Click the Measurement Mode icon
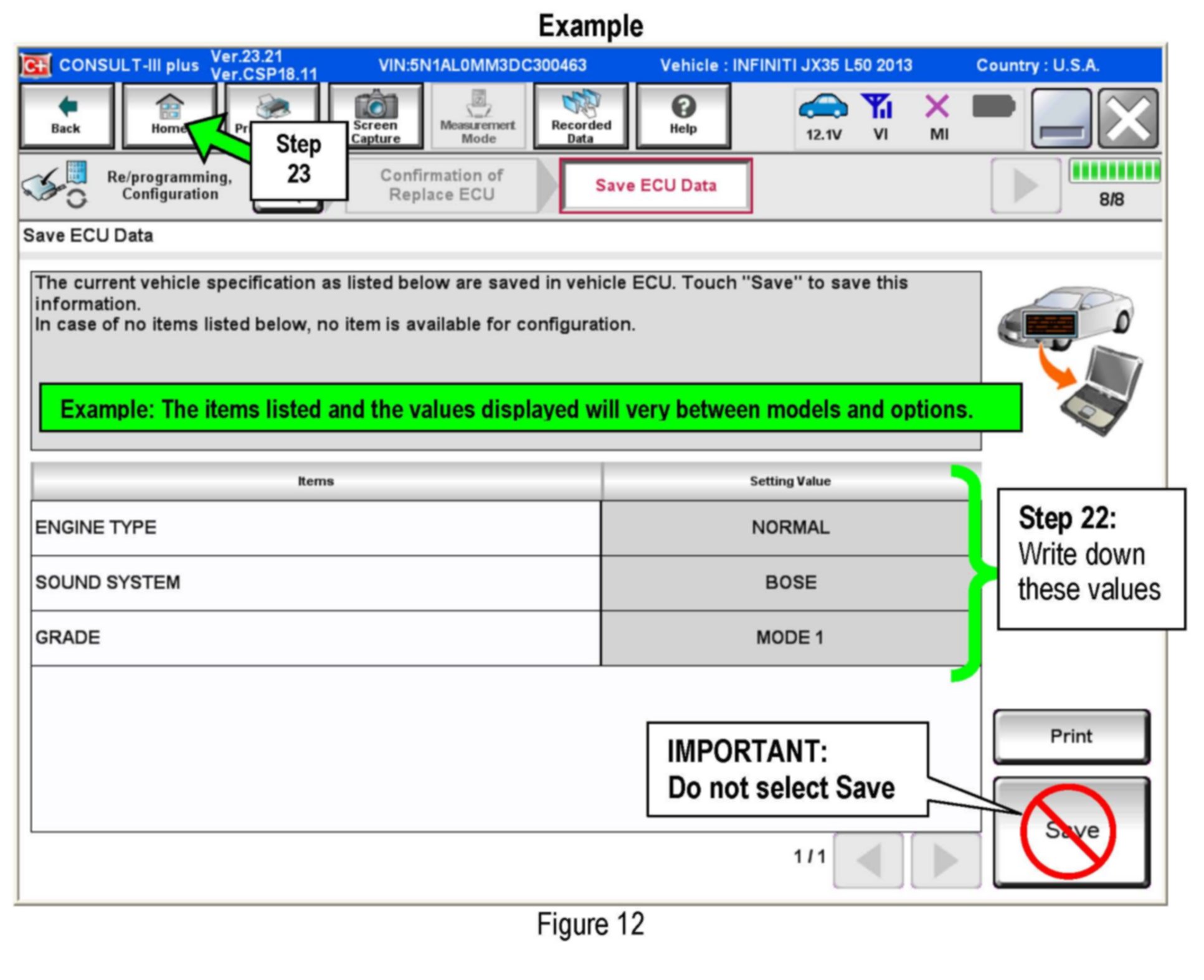Screen dimensions: 1204x980 (478, 117)
